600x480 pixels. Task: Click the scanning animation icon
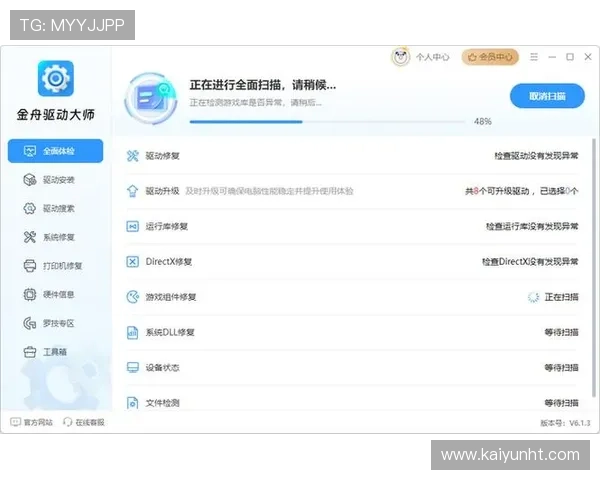(152, 98)
